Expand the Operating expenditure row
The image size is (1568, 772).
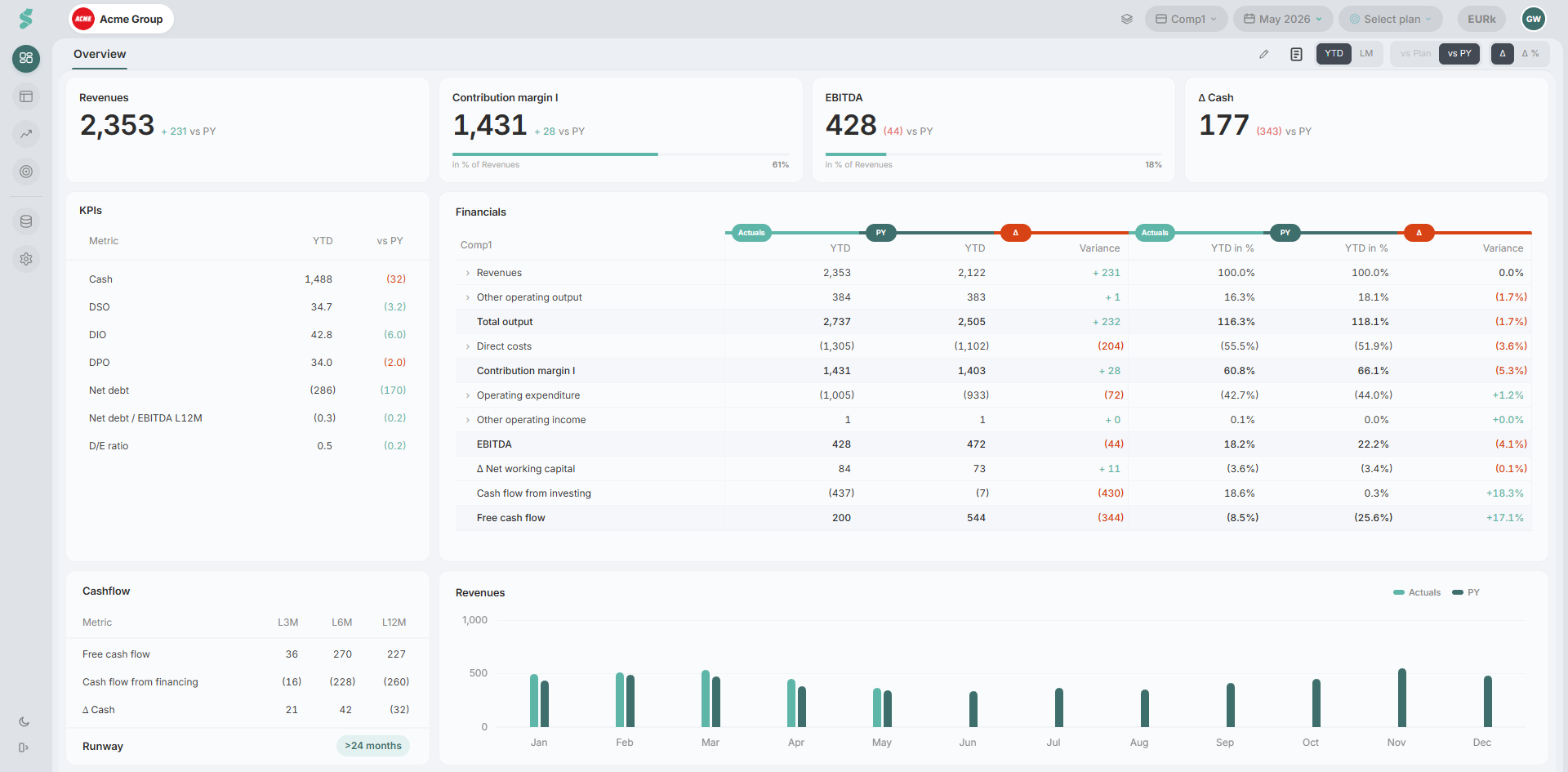pyautogui.click(x=468, y=395)
